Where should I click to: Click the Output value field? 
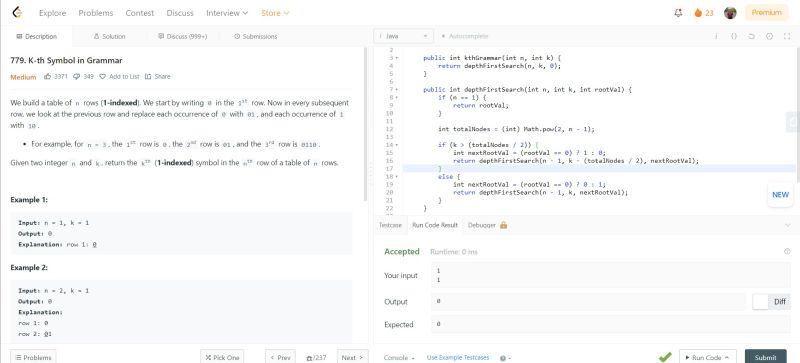(x=588, y=302)
